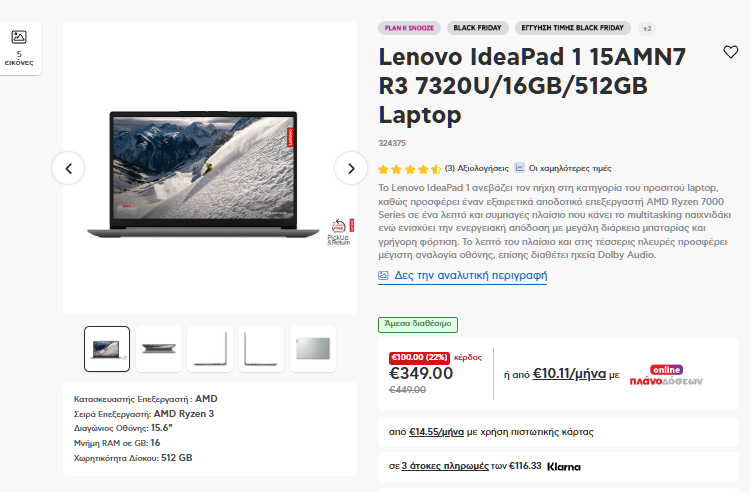Expand the +2 extra tags badge
This screenshot has width=750, height=492.
click(647, 28)
